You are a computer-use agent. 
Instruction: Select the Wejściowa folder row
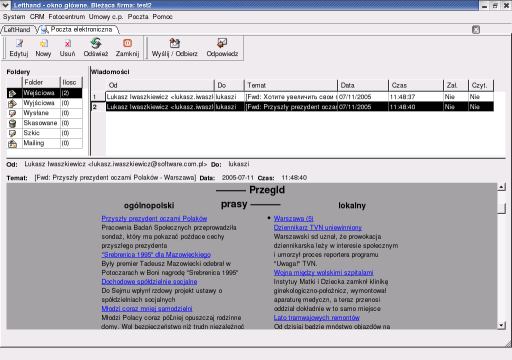coord(44,93)
